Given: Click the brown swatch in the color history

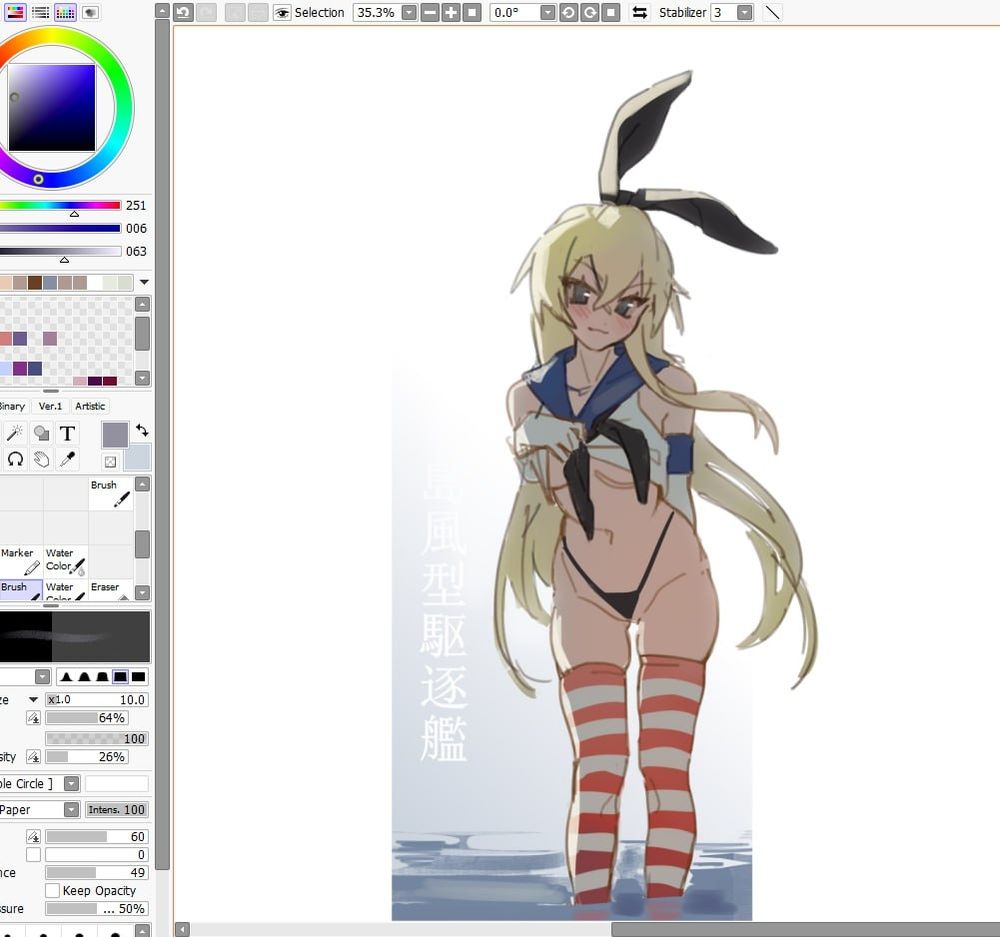Looking at the screenshot, I should (x=34, y=282).
